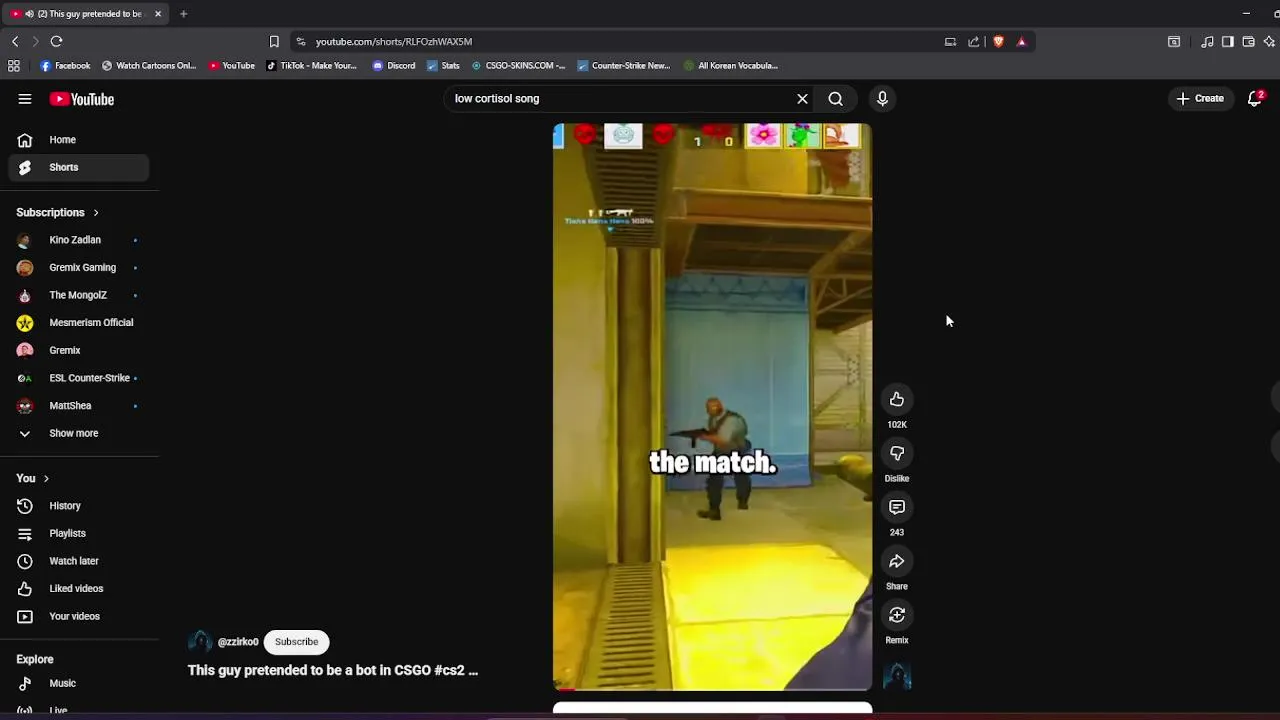Open Gremix Gaming channel
The image size is (1280, 720).
tap(79, 268)
